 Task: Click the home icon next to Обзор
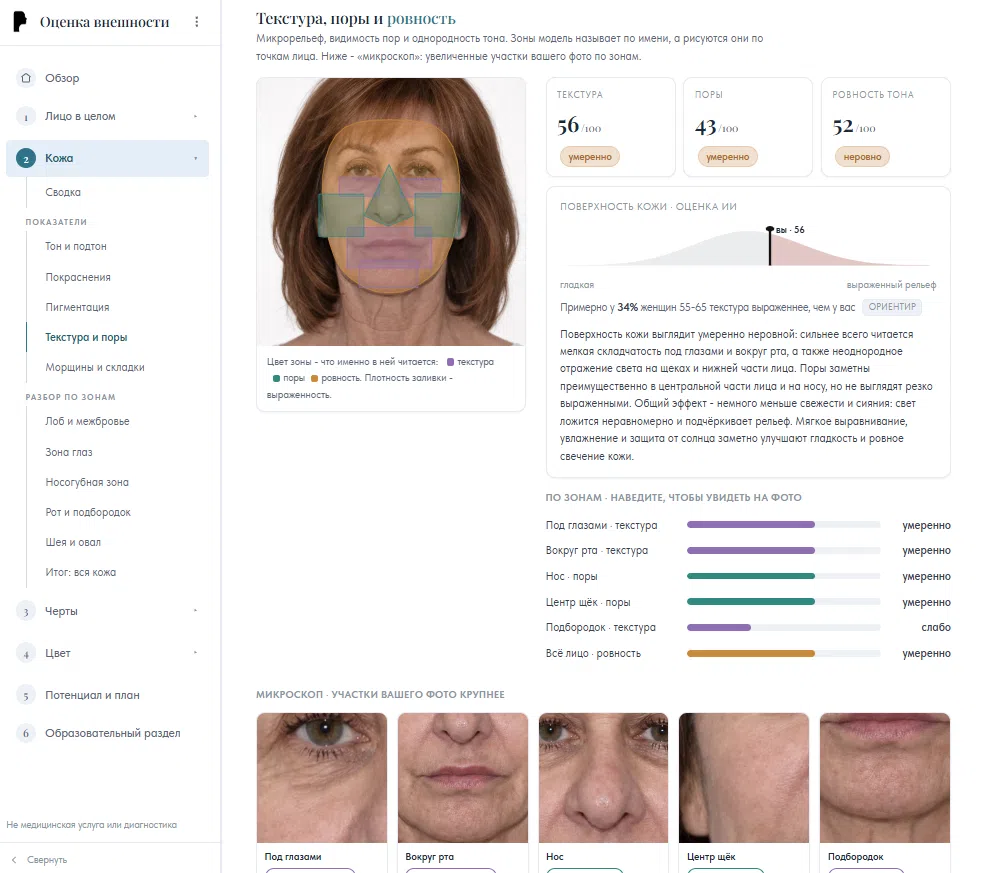26,78
